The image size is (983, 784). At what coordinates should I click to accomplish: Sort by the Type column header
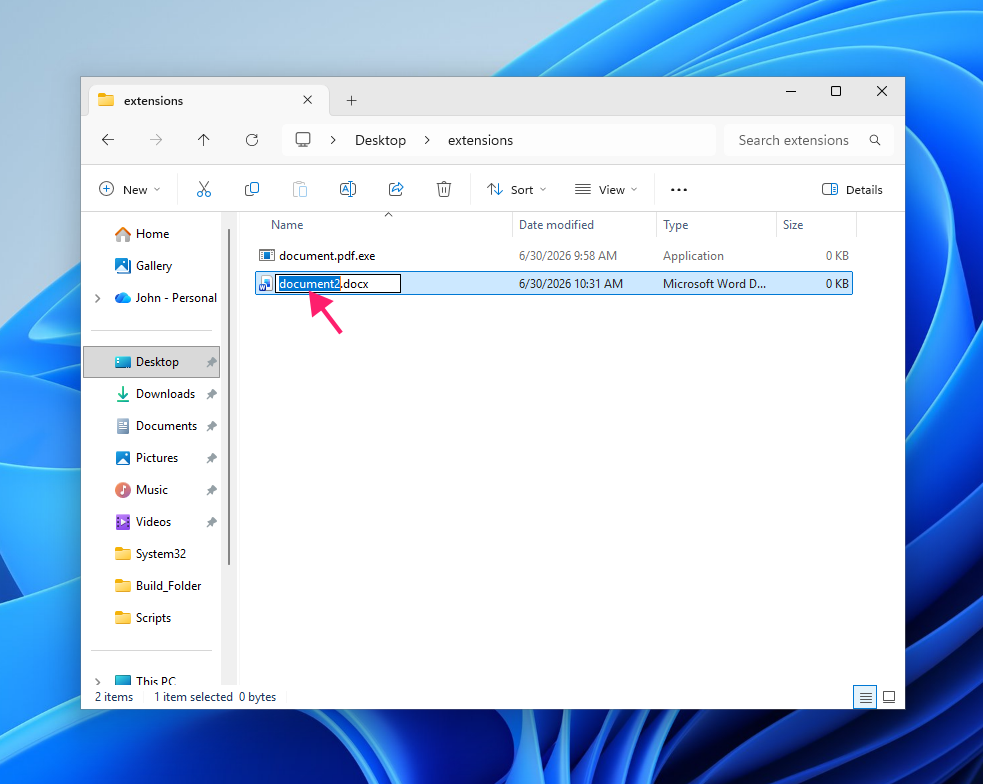(675, 224)
